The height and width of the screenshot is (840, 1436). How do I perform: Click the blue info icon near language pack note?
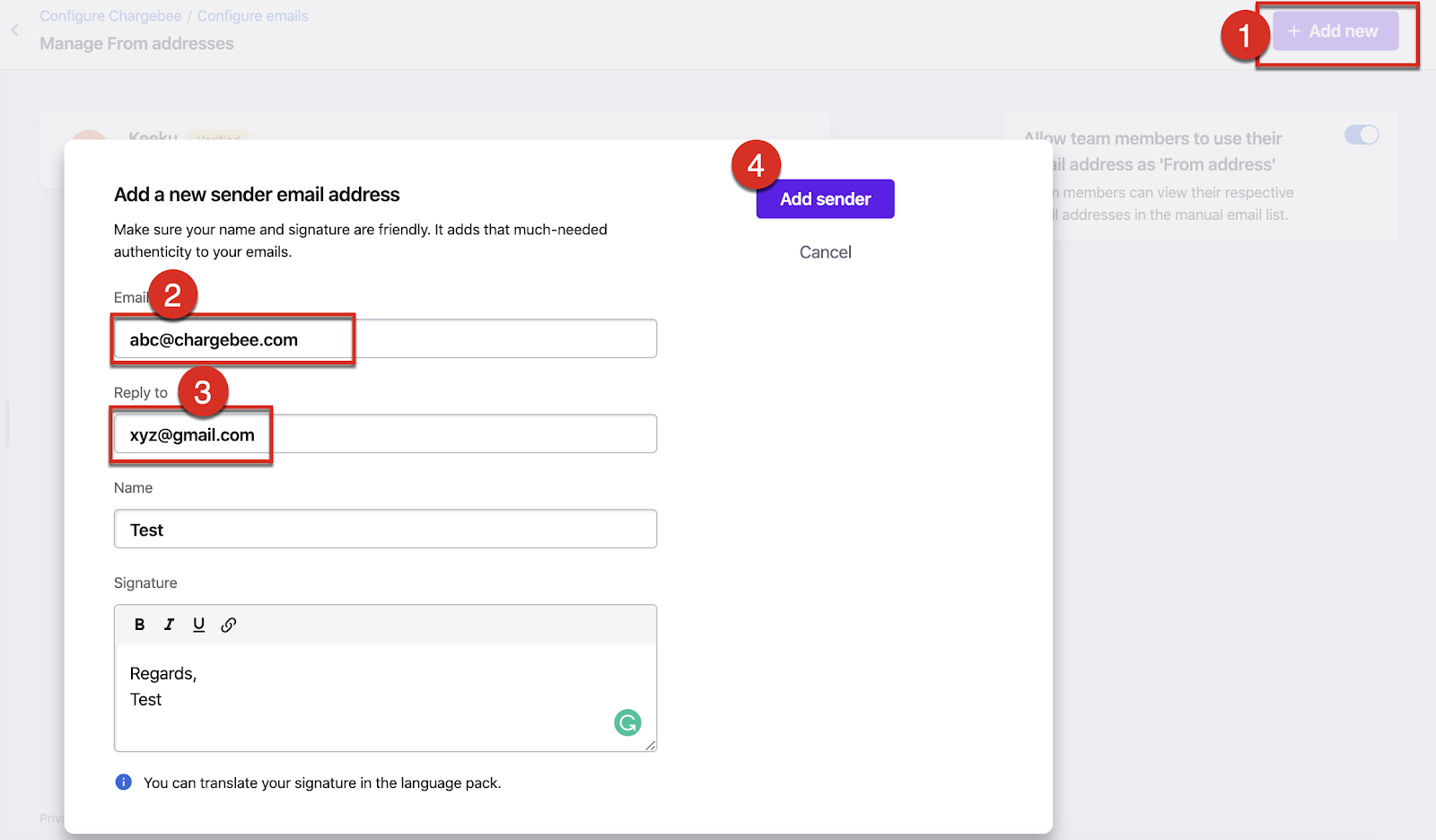coord(124,783)
